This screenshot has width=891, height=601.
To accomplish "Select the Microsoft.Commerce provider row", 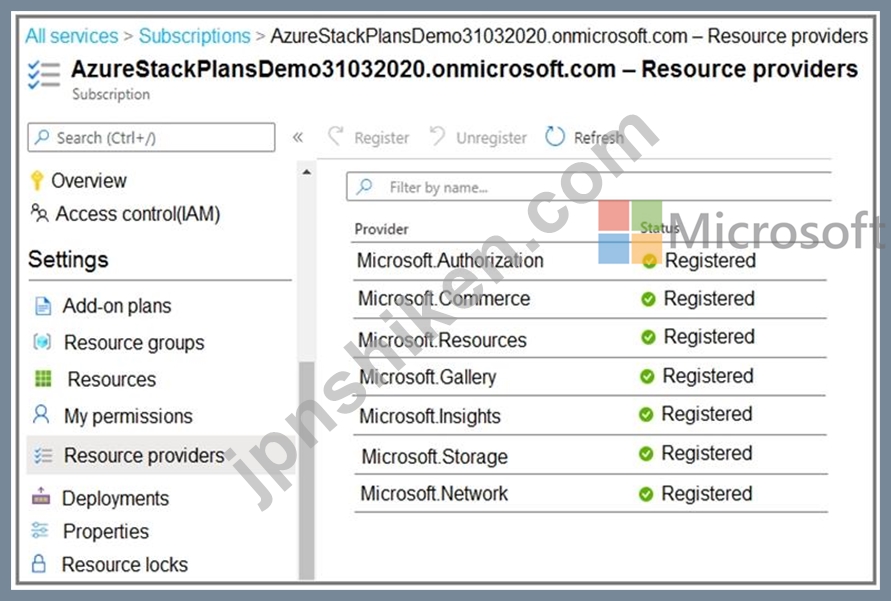I will tap(589, 299).
